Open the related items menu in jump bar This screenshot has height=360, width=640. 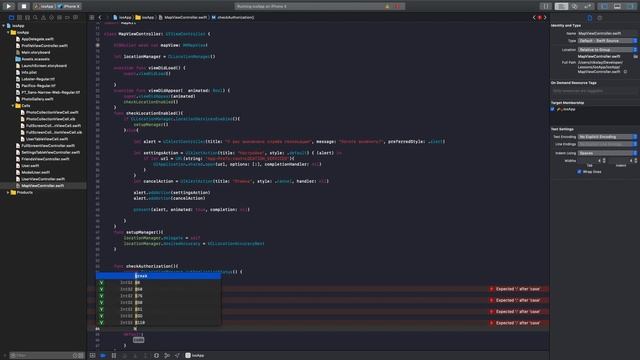(x=92, y=18)
